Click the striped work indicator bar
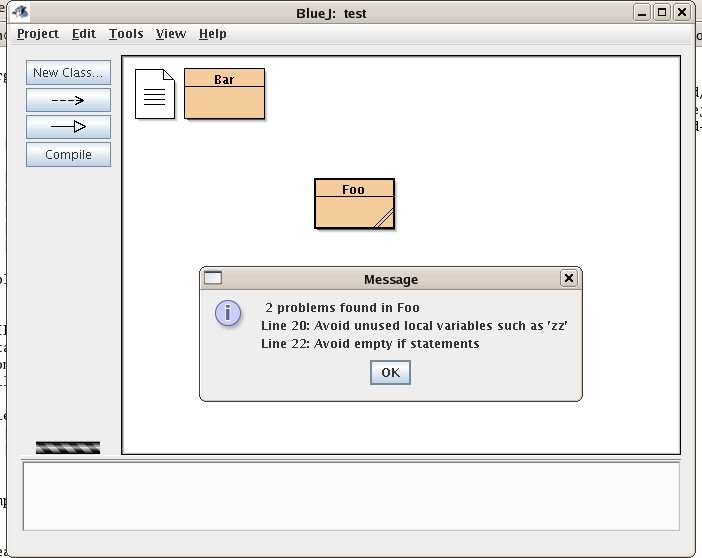This screenshot has height=558, width=702. click(x=68, y=447)
